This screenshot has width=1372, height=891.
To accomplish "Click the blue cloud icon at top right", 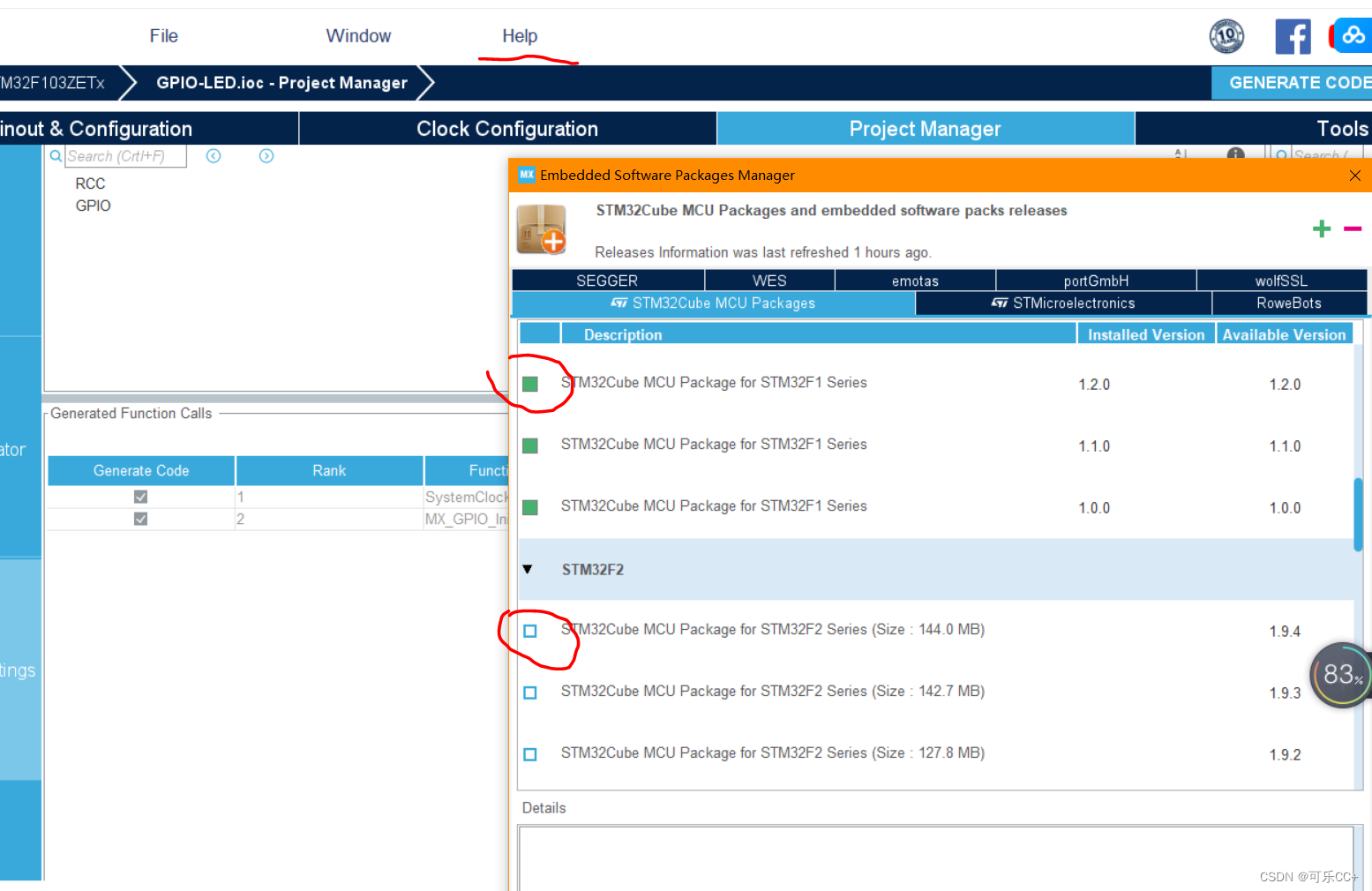I will (x=1353, y=36).
